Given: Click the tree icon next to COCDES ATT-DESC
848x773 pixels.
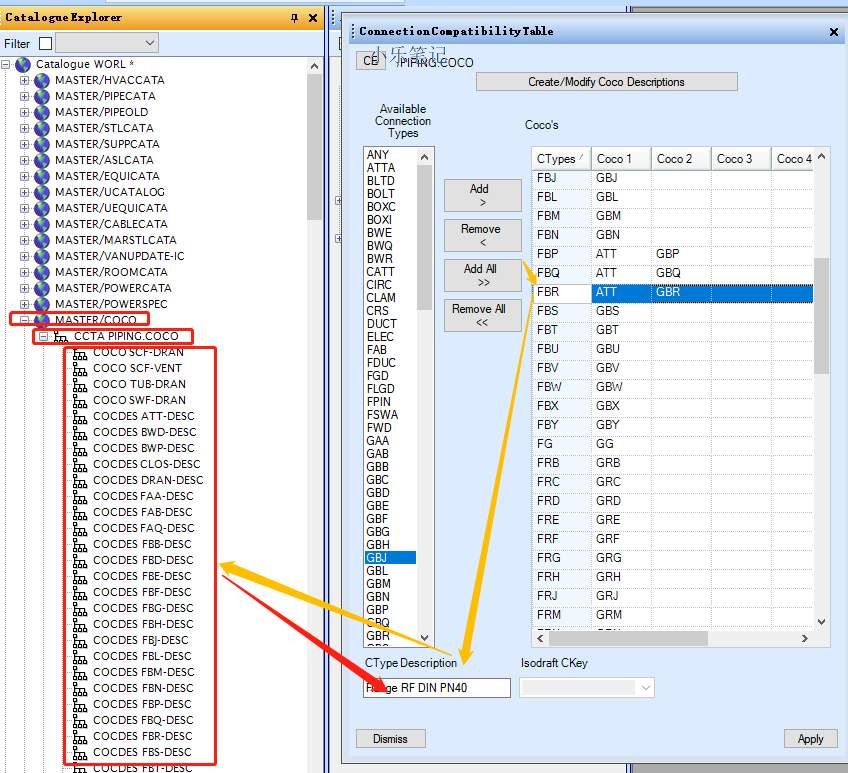Looking at the screenshot, I should [x=80, y=417].
